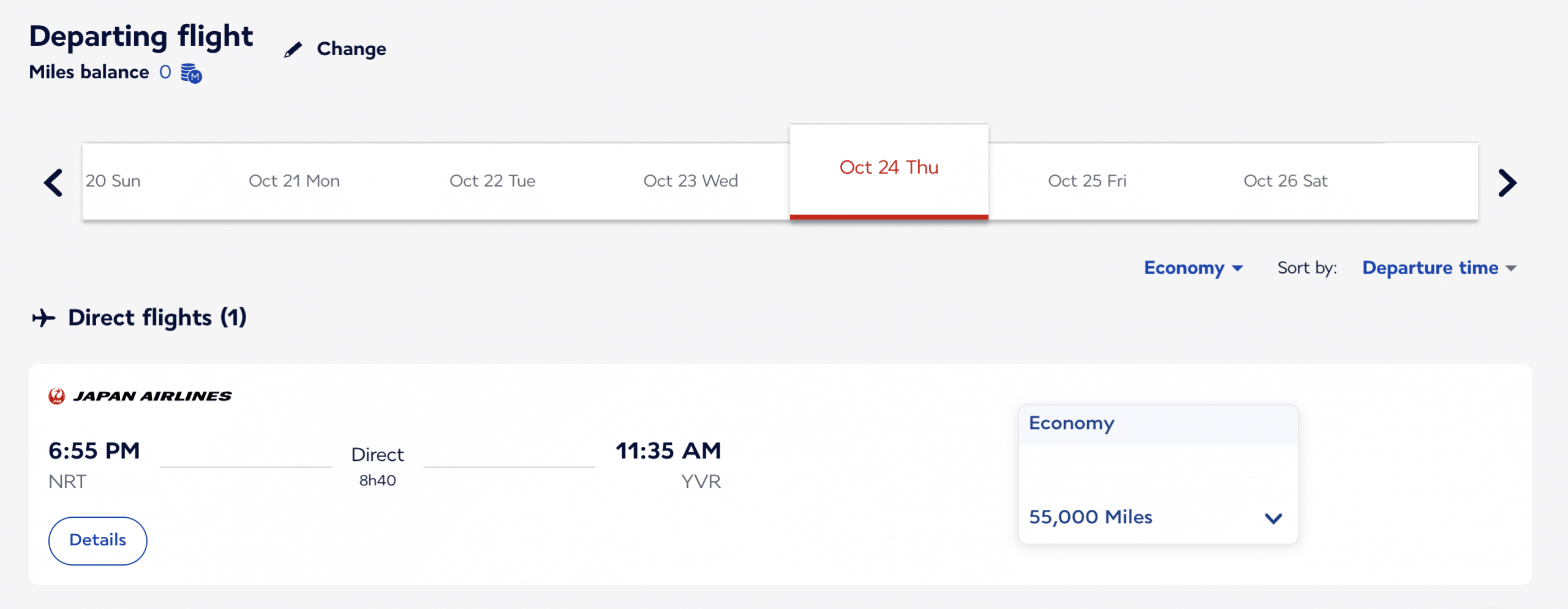Click the active Oct 24 Thu tab

tap(889, 168)
